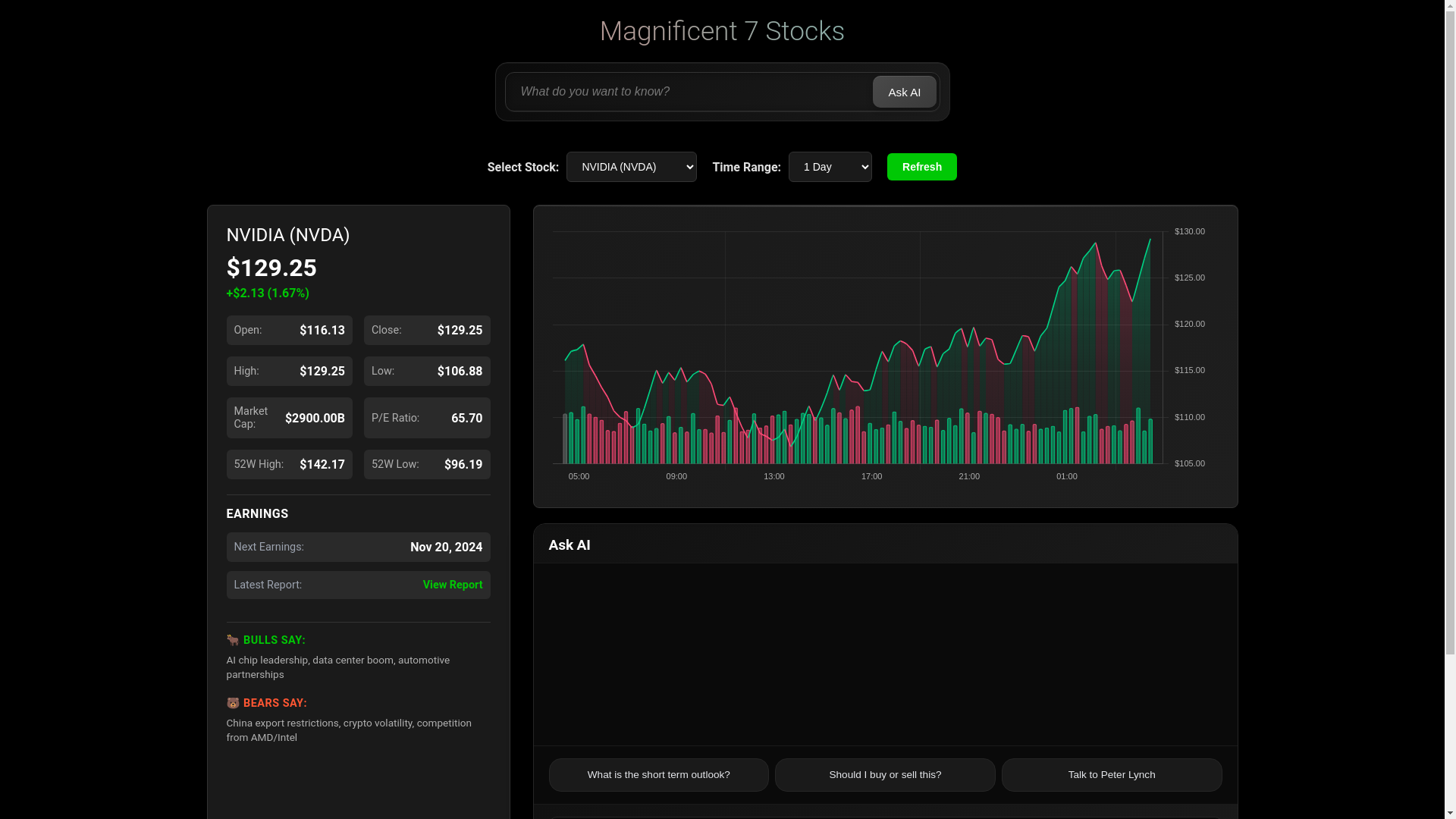The image size is (1456, 819).
Task: Open the Time Range dropdown showing 1 Day
Action: 830,167
